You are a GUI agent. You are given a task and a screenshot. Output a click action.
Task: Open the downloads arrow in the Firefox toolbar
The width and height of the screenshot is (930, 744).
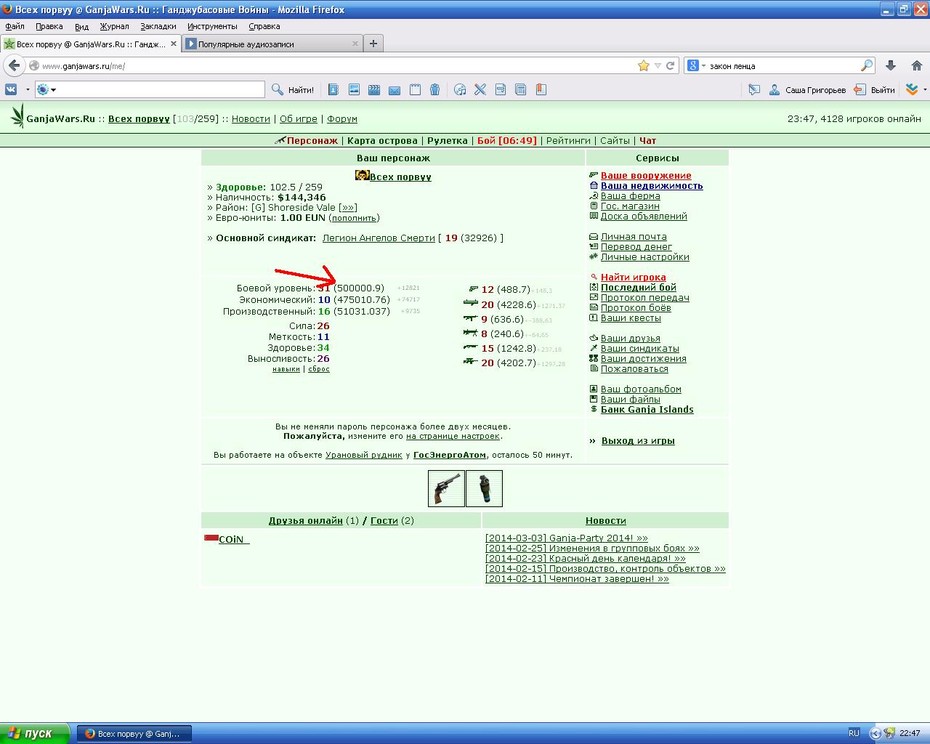[x=890, y=66]
